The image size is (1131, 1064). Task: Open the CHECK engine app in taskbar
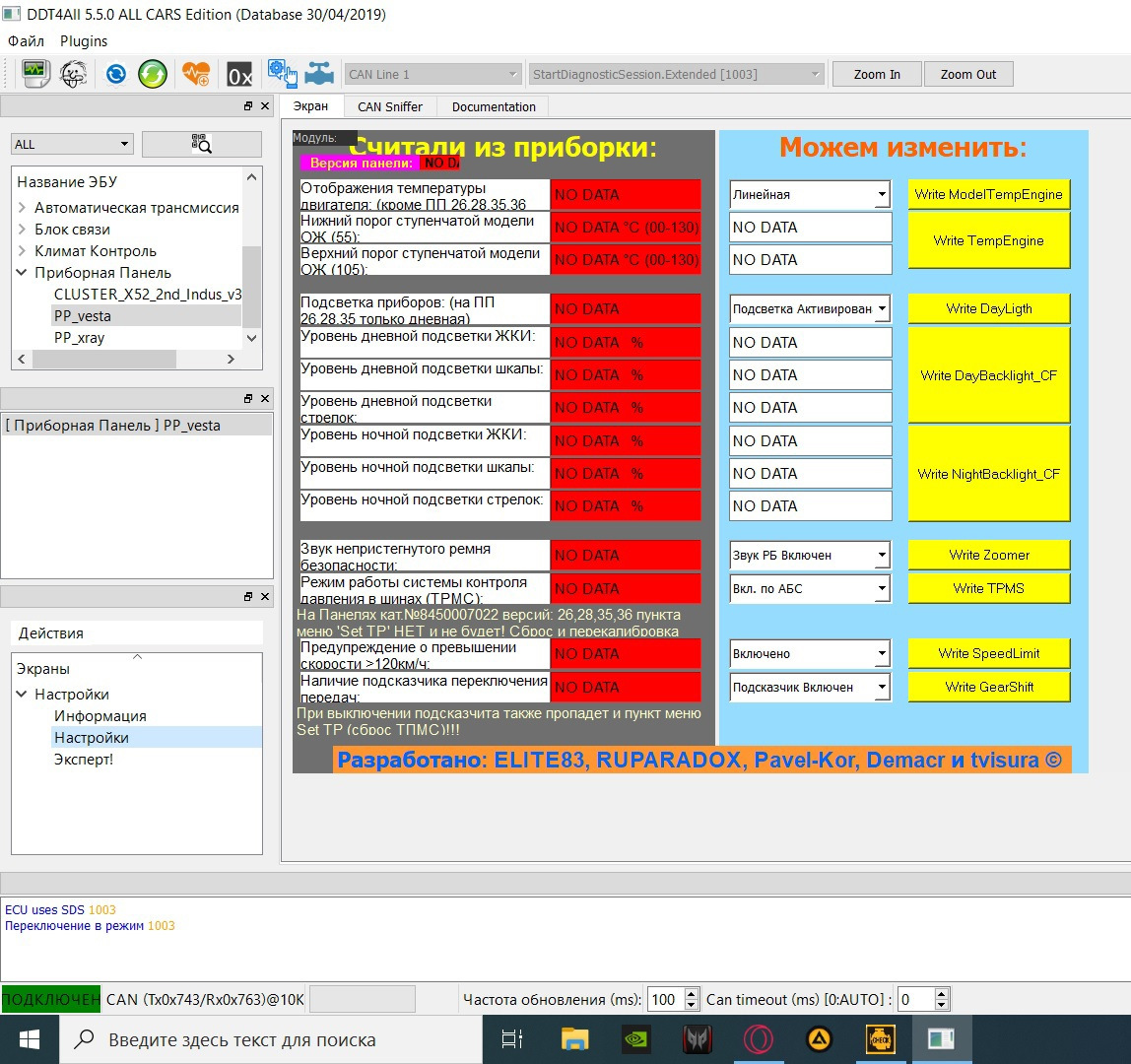[x=880, y=1039]
